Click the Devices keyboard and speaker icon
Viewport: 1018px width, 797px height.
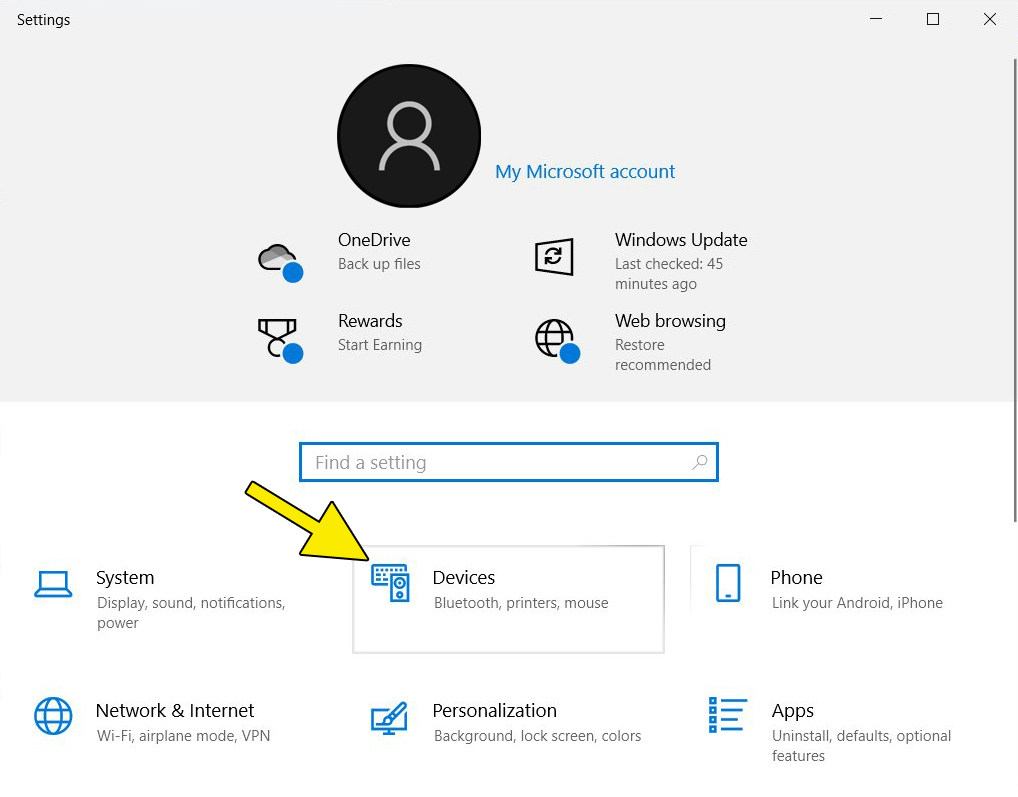pyautogui.click(x=390, y=582)
